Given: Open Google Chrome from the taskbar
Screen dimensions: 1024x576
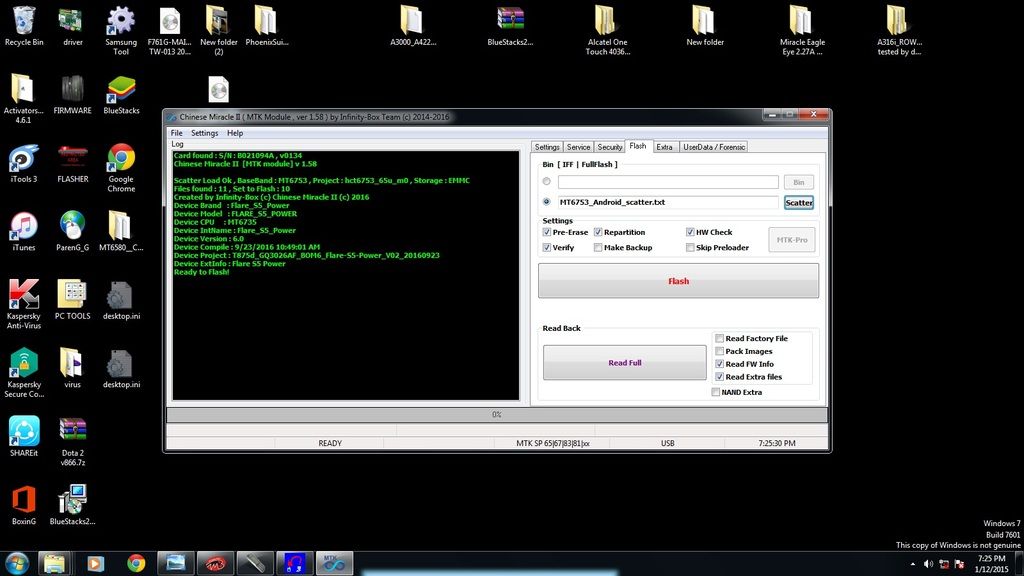Looking at the screenshot, I should tap(136, 563).
